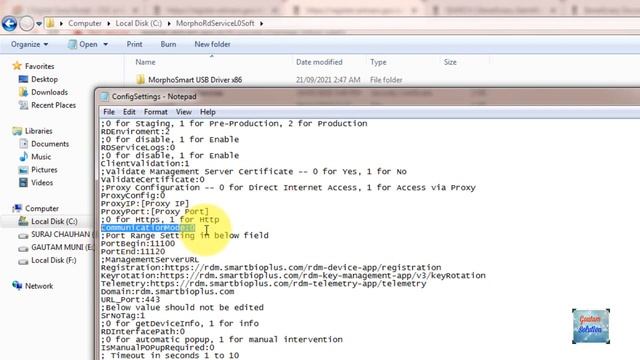Open the Edit menu in Notepad

(129, 112)
